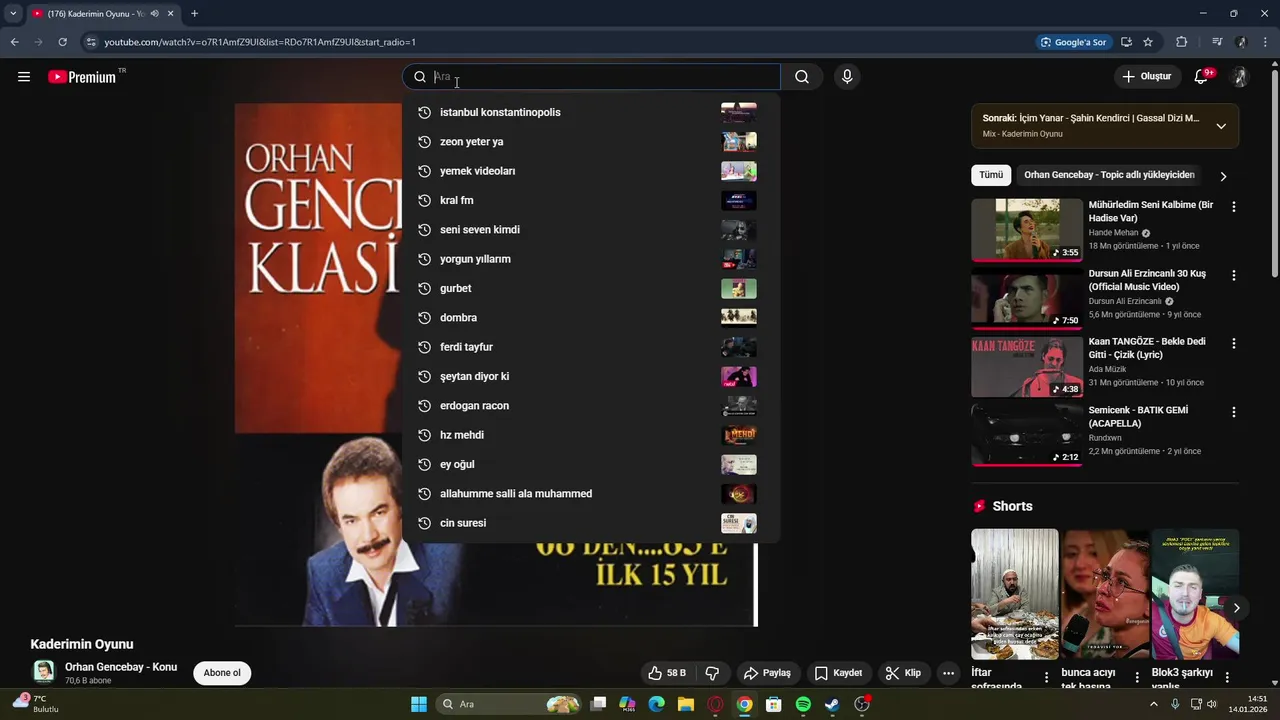Open the notifications bell
The height and width of the screenshot is (720, 1280).
point(1202,77)
